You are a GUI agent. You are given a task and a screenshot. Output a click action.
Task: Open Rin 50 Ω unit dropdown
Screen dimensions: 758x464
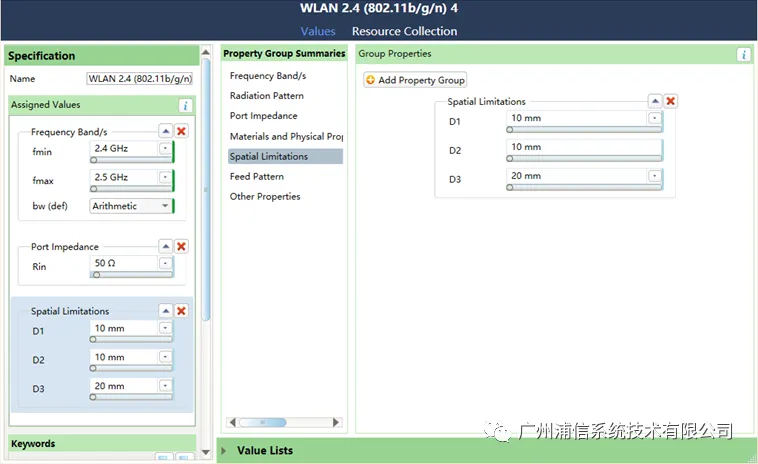click(x=165, y=263)
